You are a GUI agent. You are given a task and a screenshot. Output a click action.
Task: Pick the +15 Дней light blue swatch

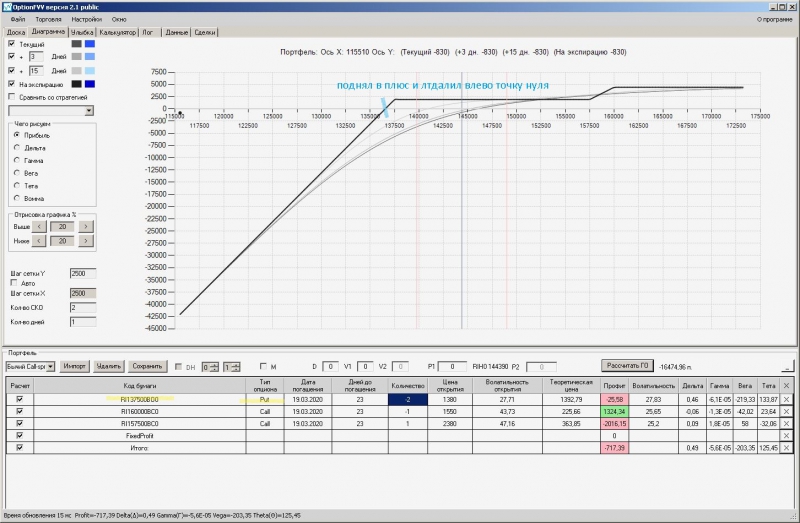(x=90, y=70)
